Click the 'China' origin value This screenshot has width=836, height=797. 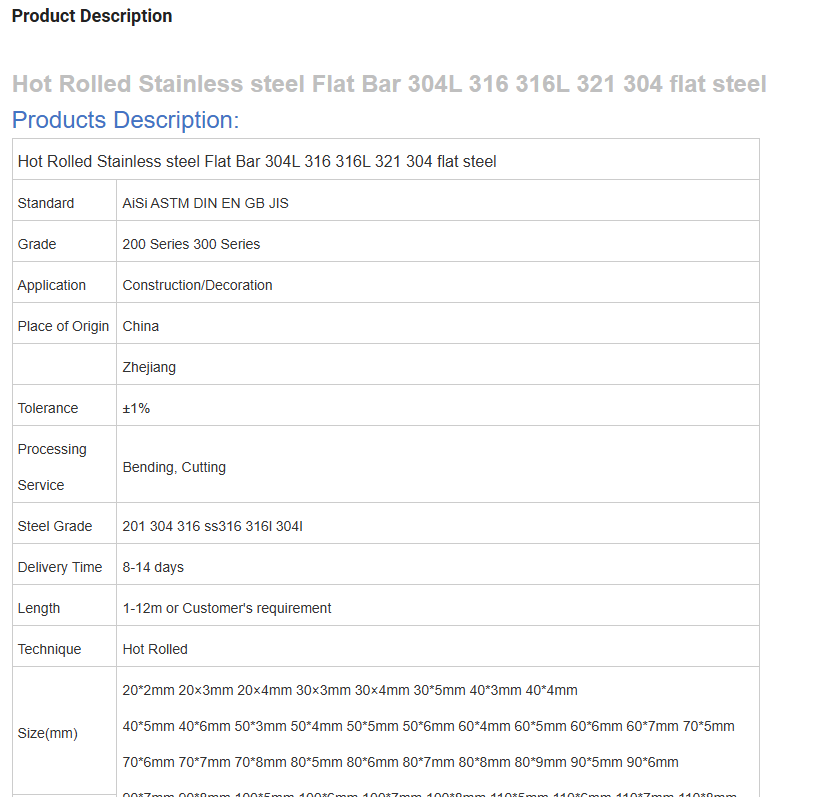click(141, 326)
